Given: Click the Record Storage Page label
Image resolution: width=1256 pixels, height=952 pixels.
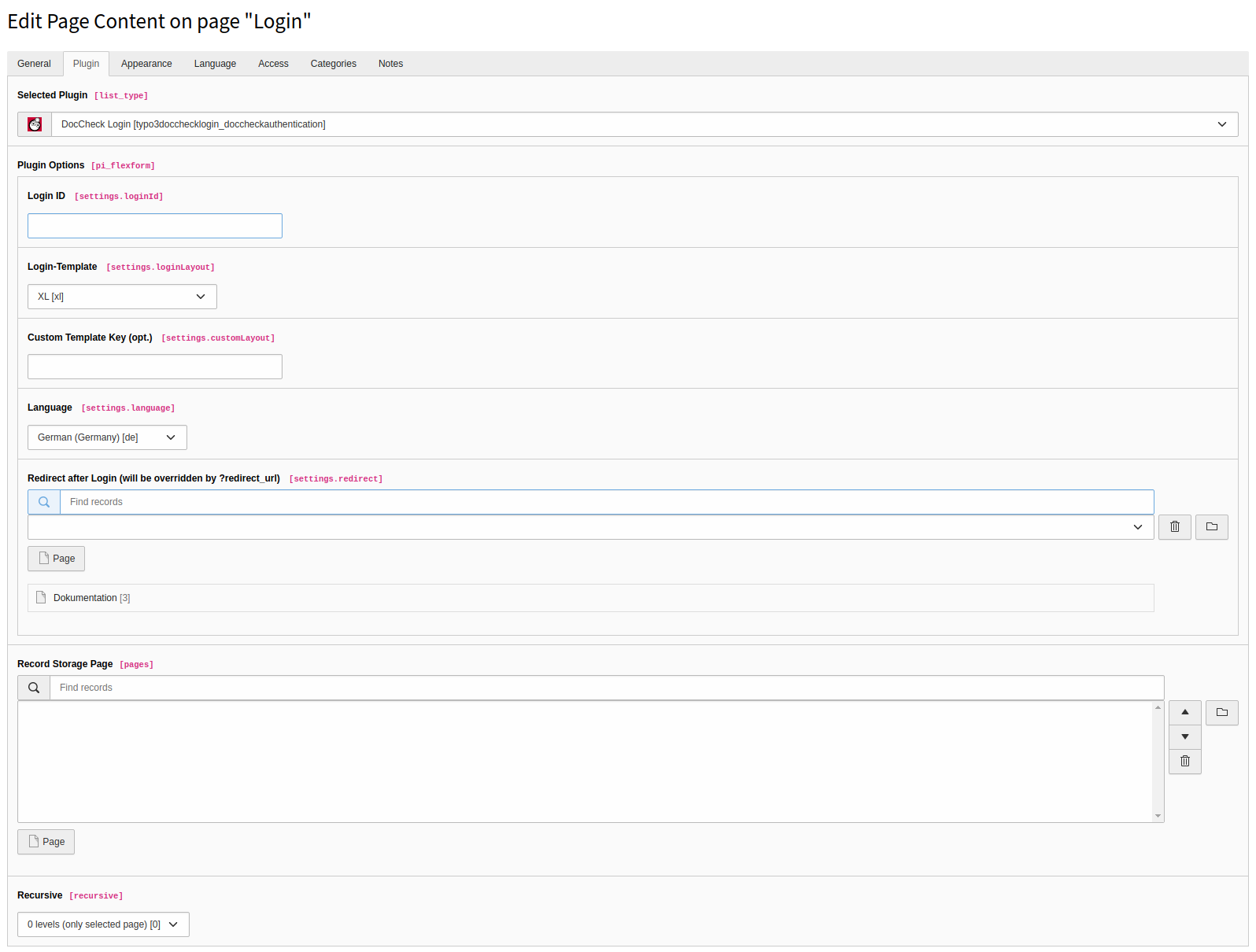Looking at the screenshot, I should pyautogui.click(x=65, y=664).
